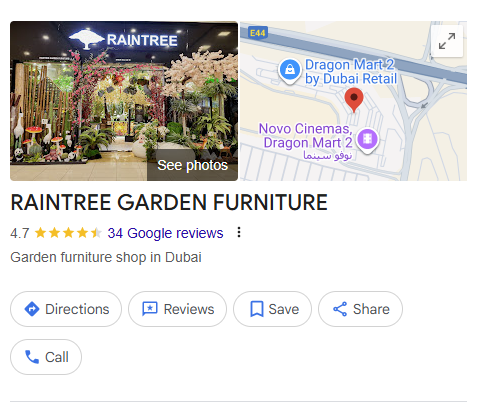The width and height of the screenshot is (477, 403).
Task: Click the Reviews star-bubble icon
Action: click(150, 309)
